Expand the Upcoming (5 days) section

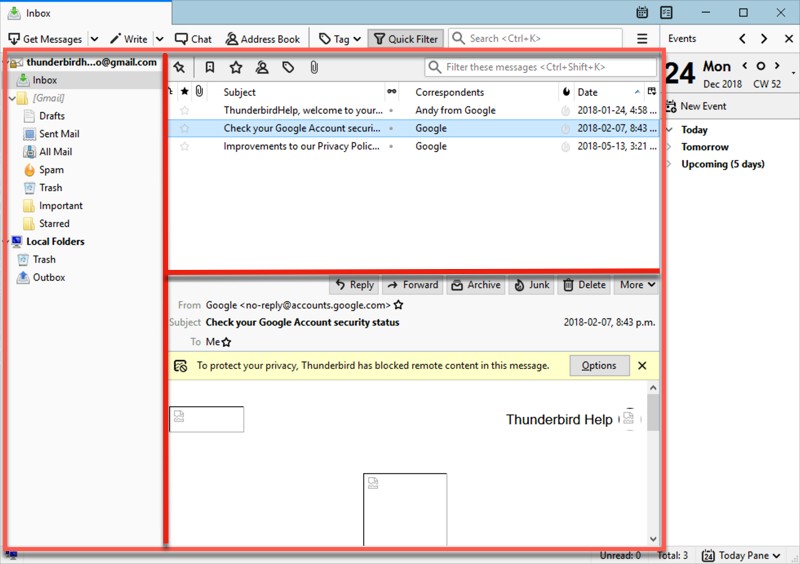pyautogui.click(x=668, y=164)
